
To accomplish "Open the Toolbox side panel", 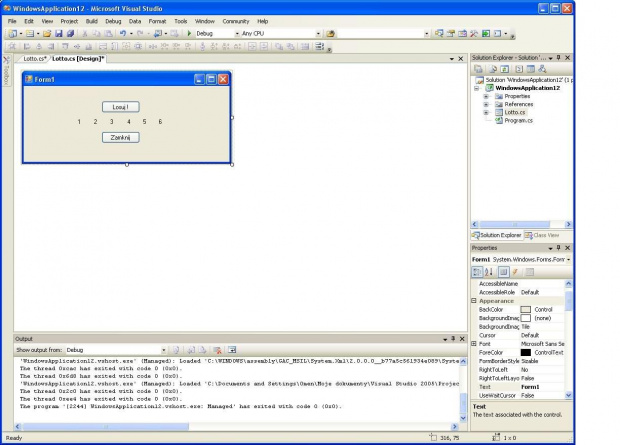I will tap(7, 70).
